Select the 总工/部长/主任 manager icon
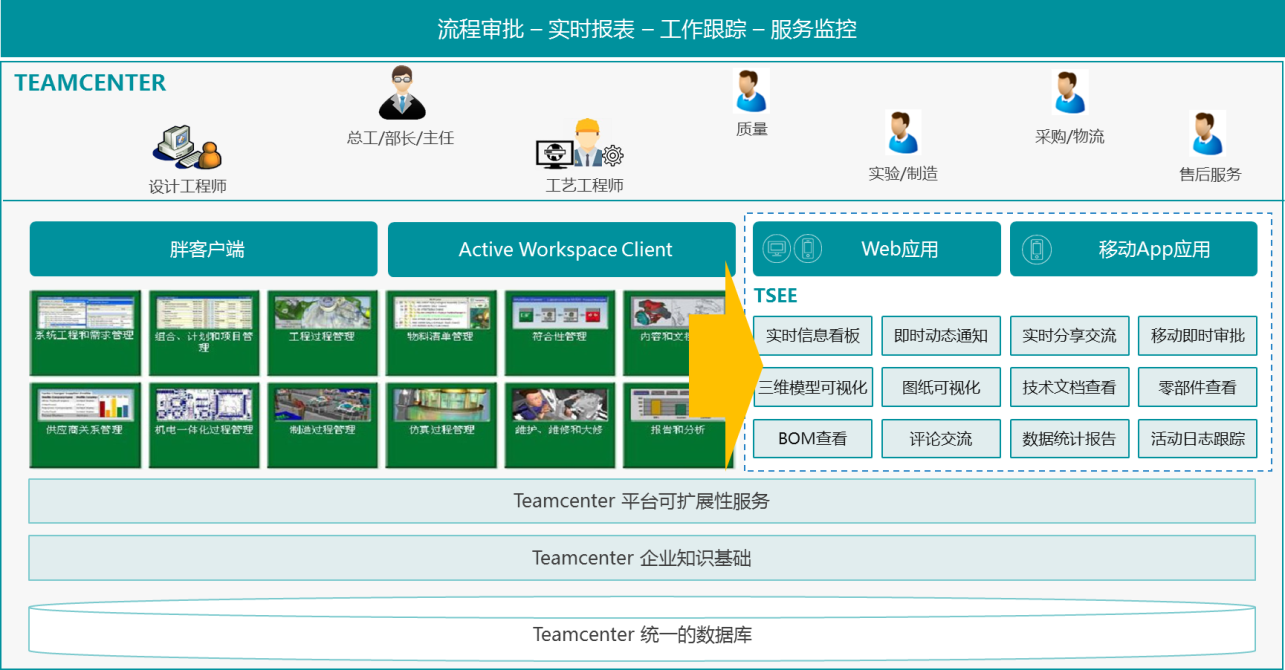 click(402, 92)
